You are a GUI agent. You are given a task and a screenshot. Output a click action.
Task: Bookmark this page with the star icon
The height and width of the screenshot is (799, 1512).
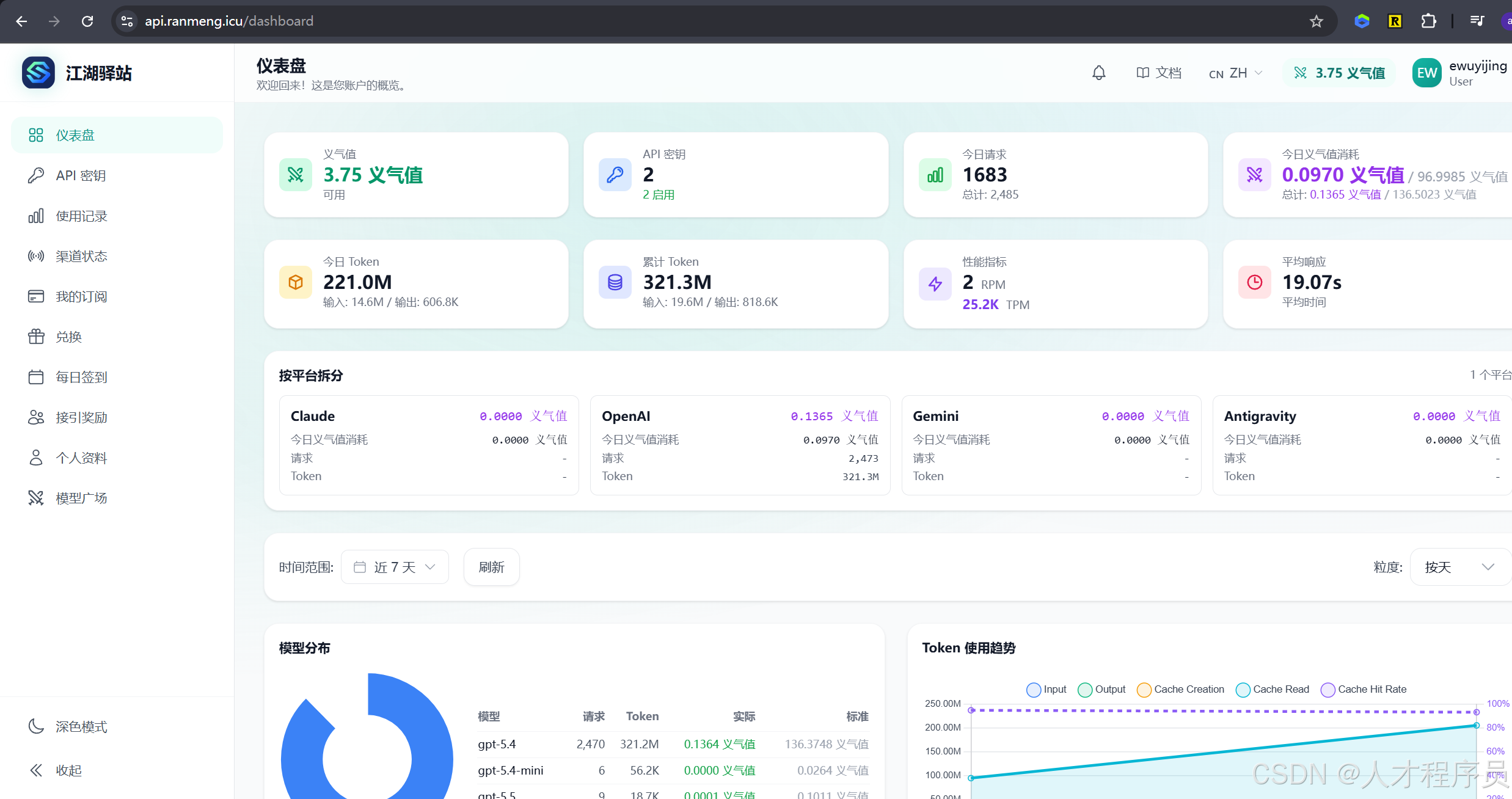[x=1317, y=21]
